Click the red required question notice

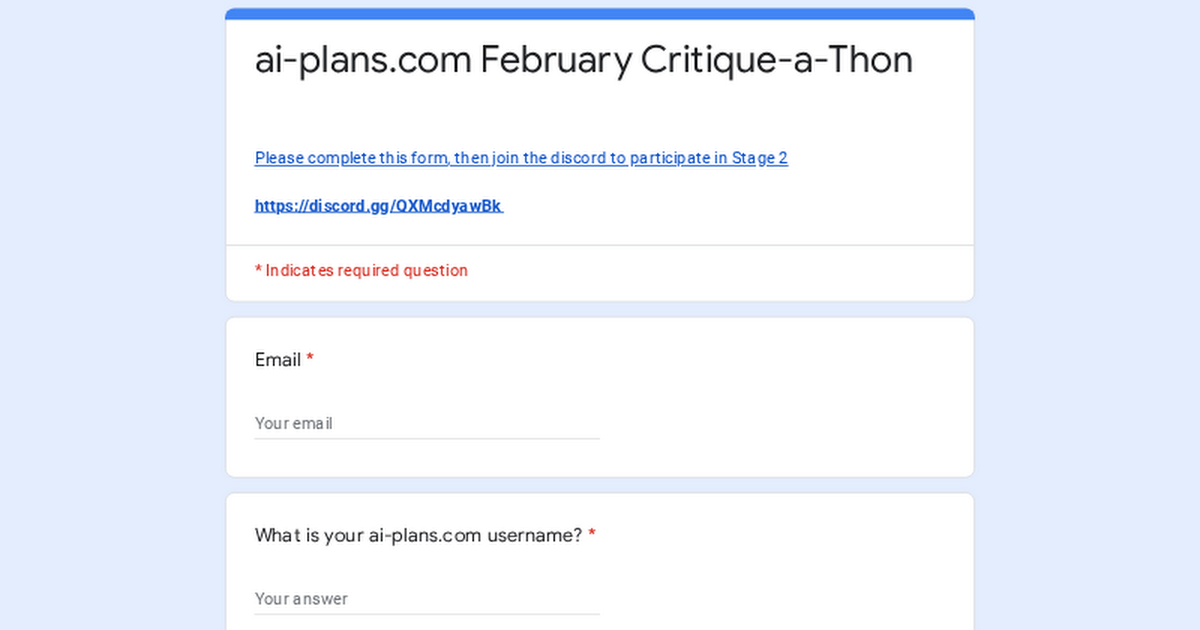pyautogui.click(x=361, y=270)
